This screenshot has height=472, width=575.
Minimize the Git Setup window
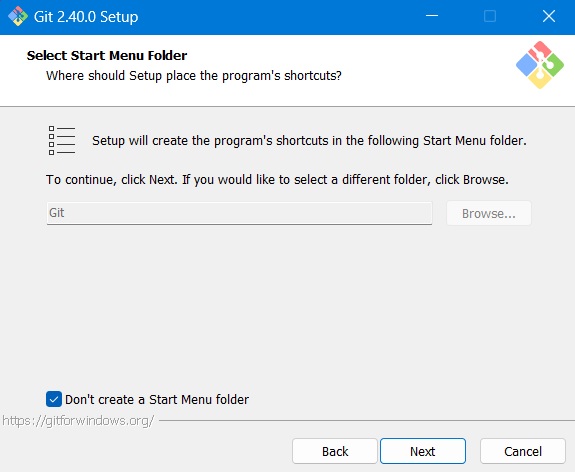point(432,16)
